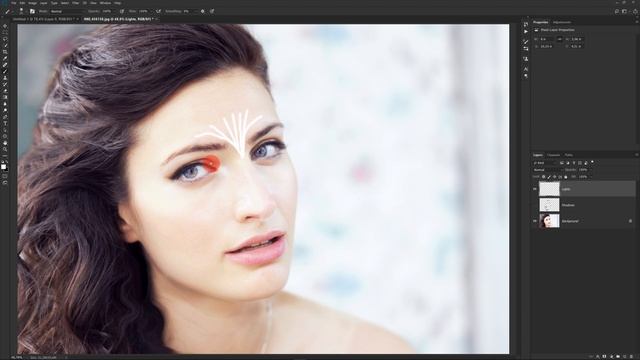Viewport: 640px width, 360px height.
Task: Click the Lights layer thumbnail
Action: (549, 189)
